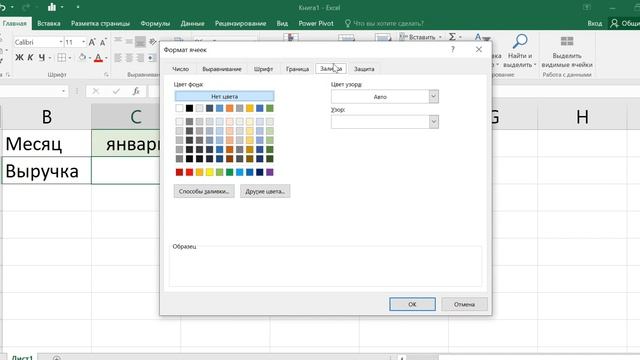Screen dimensions: 640x360
Task: Pick the purple swatch in standard colors row
Action: [x=270, y=172]
